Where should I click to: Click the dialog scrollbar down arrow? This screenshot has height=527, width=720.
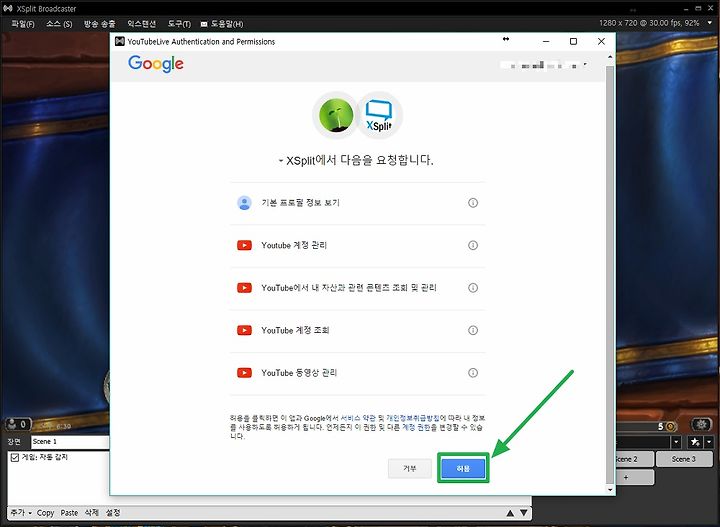pyautogui.click(x=610, y=490)
